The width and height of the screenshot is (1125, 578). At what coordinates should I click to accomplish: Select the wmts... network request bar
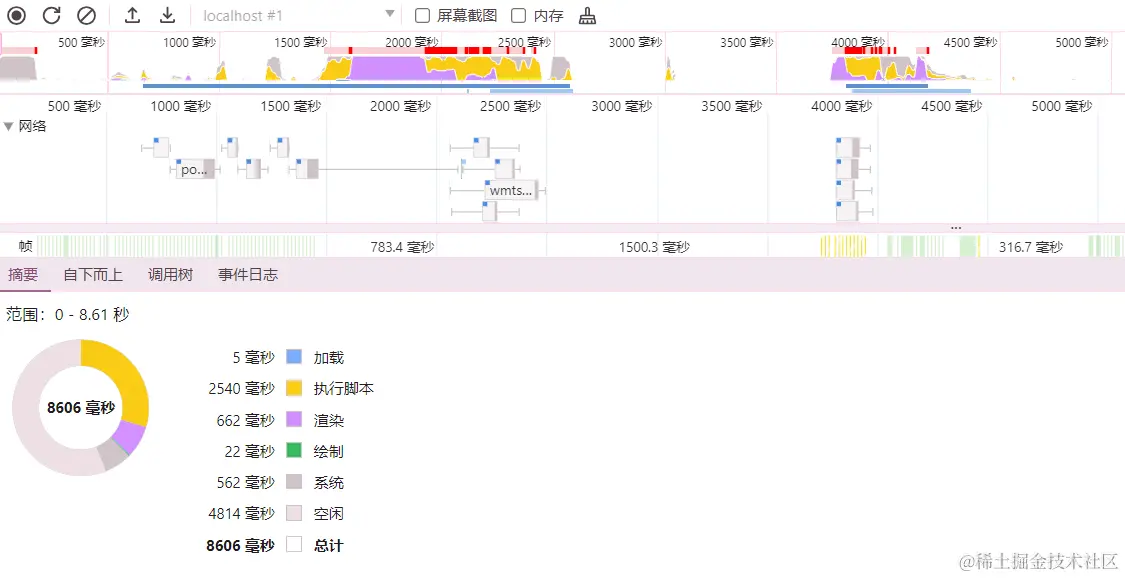(512, 191)
